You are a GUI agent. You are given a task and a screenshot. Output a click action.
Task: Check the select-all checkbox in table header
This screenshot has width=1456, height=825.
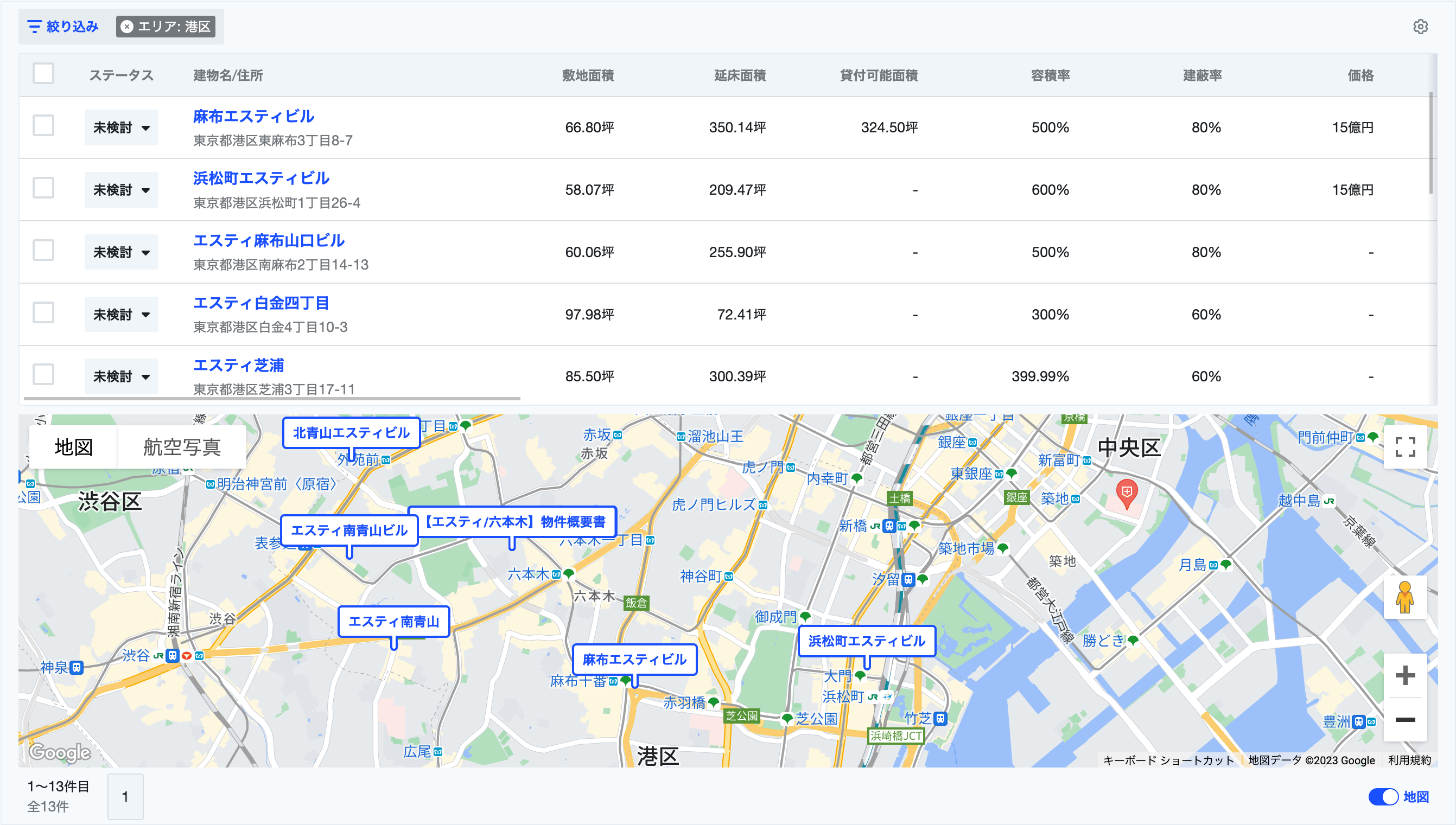point(43,74)
